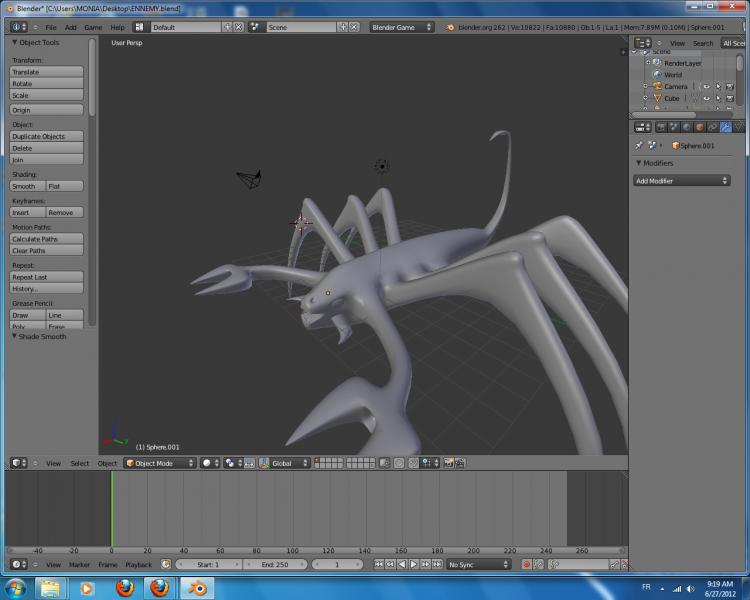
Task: Click the transform orientation icon beside Global
Action: (264, 463)
